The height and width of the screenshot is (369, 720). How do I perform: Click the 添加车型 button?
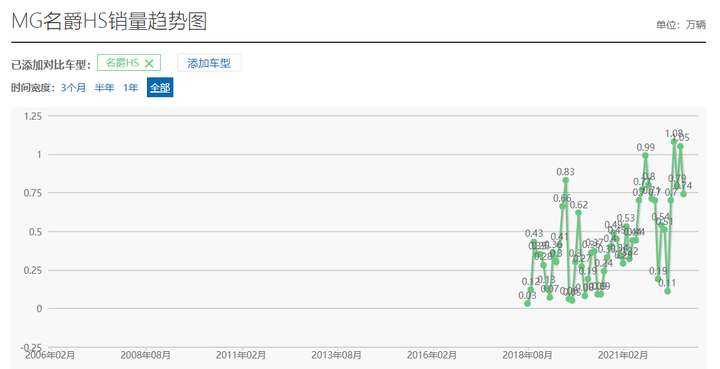(x=209, y=63)
